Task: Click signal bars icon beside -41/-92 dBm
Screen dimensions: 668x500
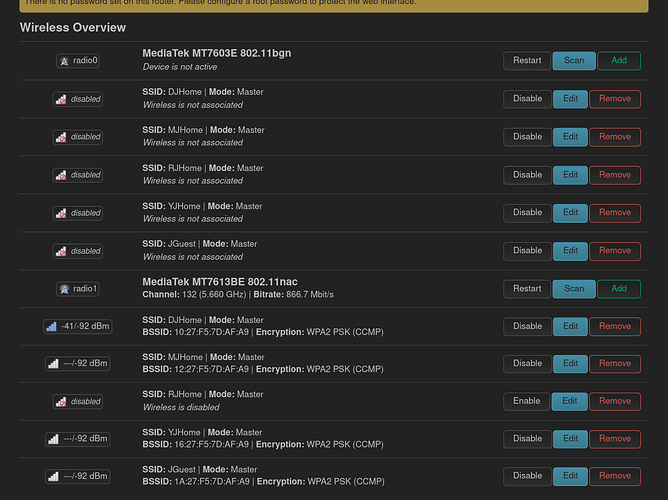Action: click(x=52, y=327)
